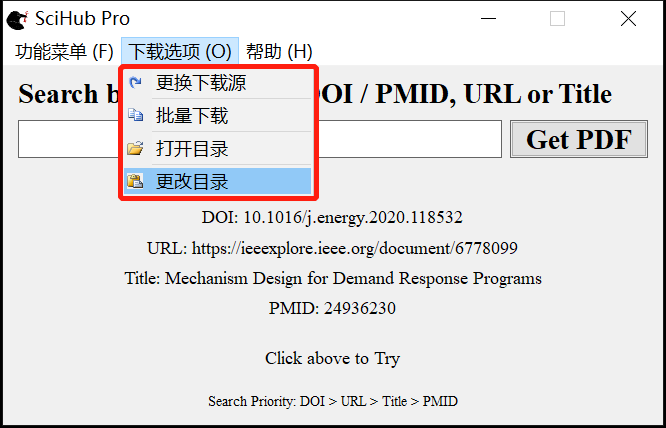Minimize the SciHub Pro window

(x=488, y=19)
